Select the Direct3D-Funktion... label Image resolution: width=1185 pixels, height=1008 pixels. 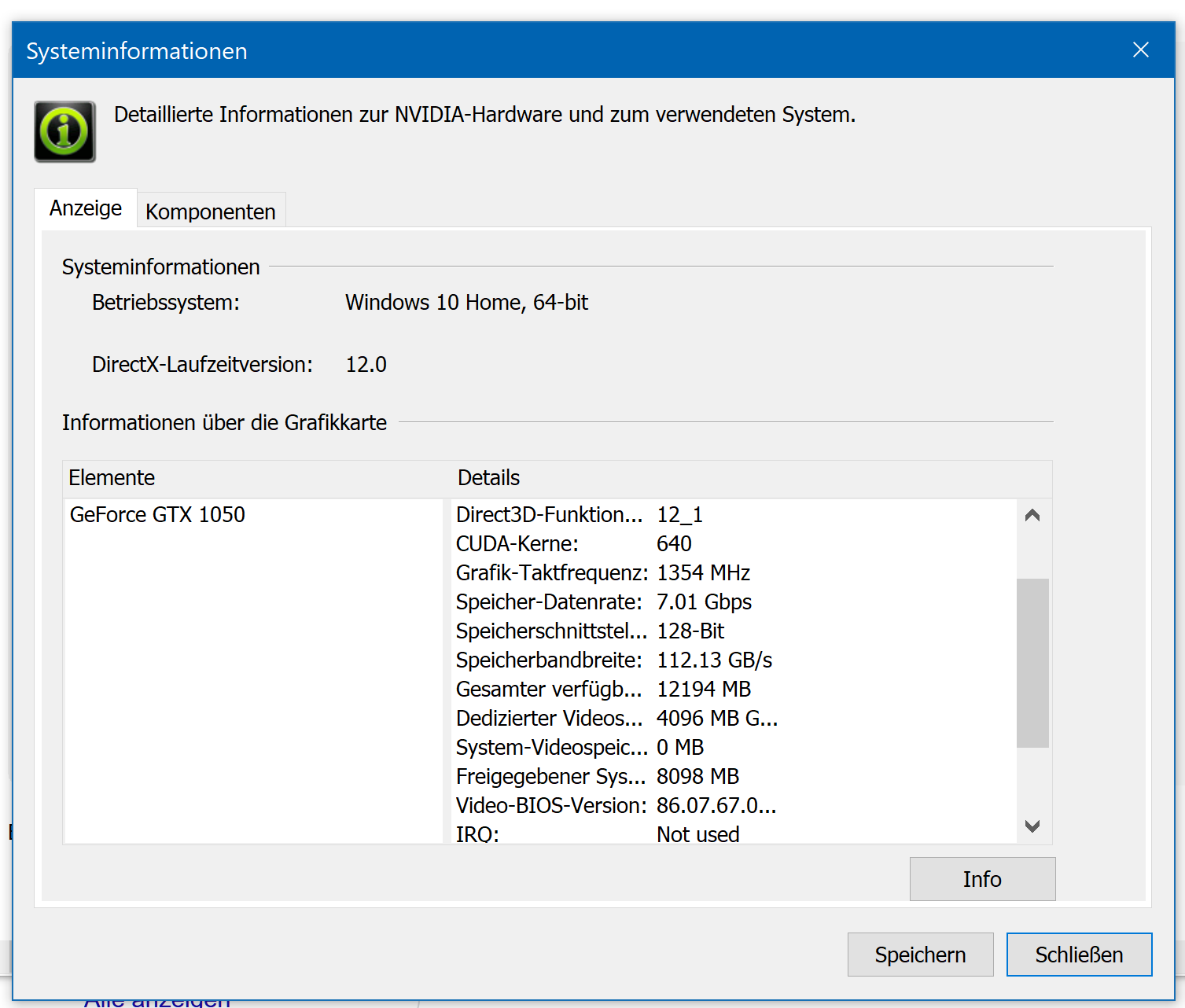[549, 514]
